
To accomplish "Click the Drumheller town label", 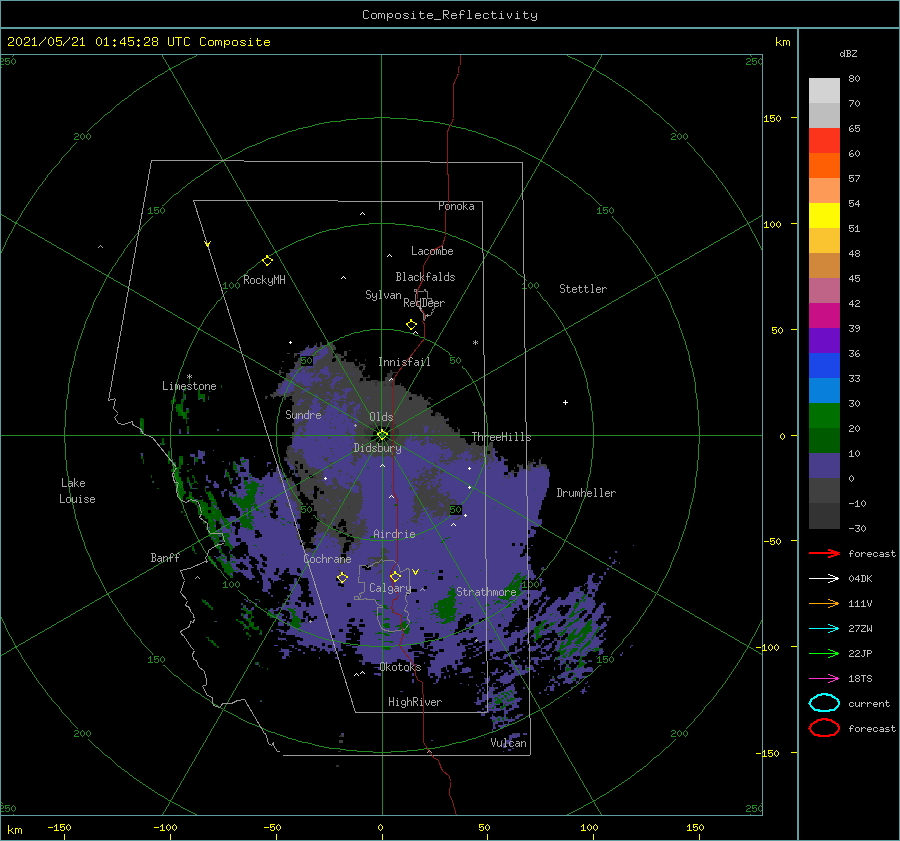I will [x=586, y=493].
